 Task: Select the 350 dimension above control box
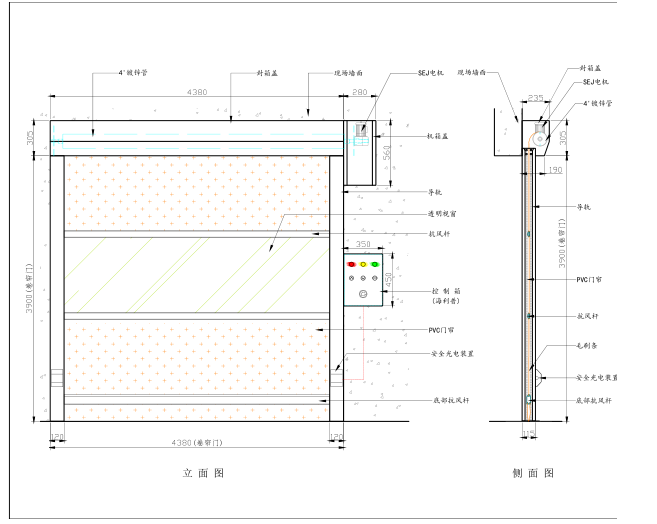[x=362, y=244]
